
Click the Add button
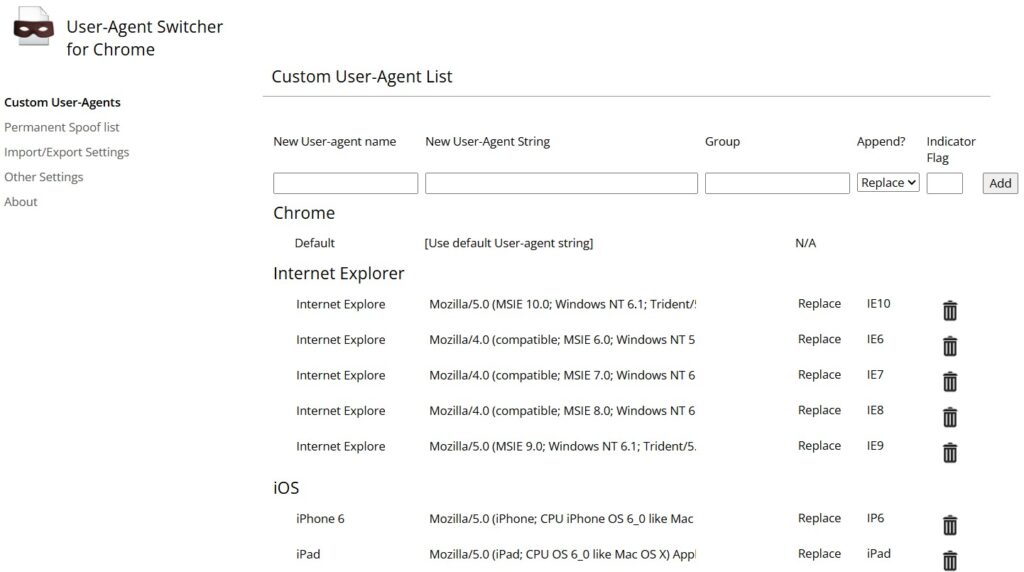[1000, 183]
